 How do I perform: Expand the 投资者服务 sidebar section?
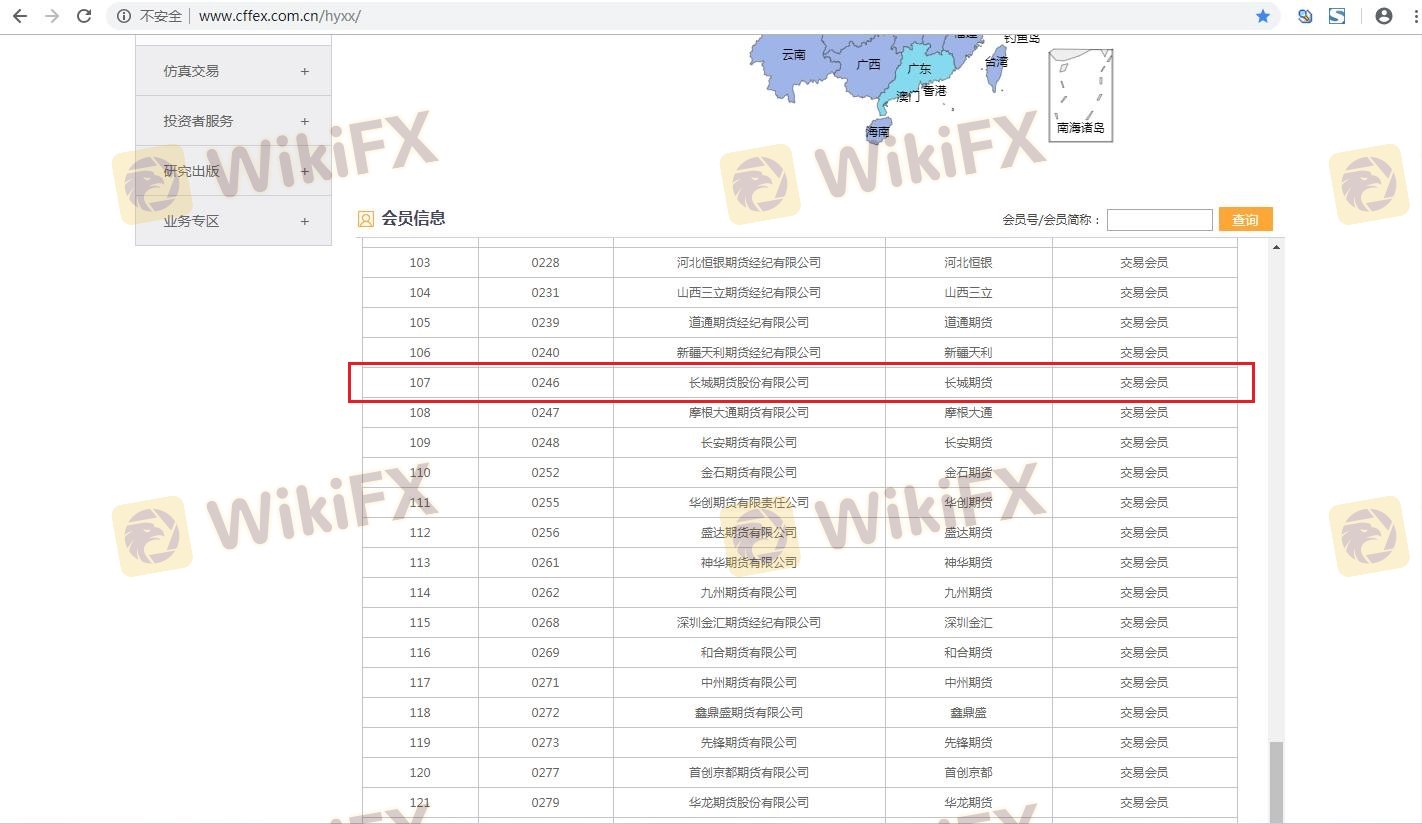pos(304,121)
